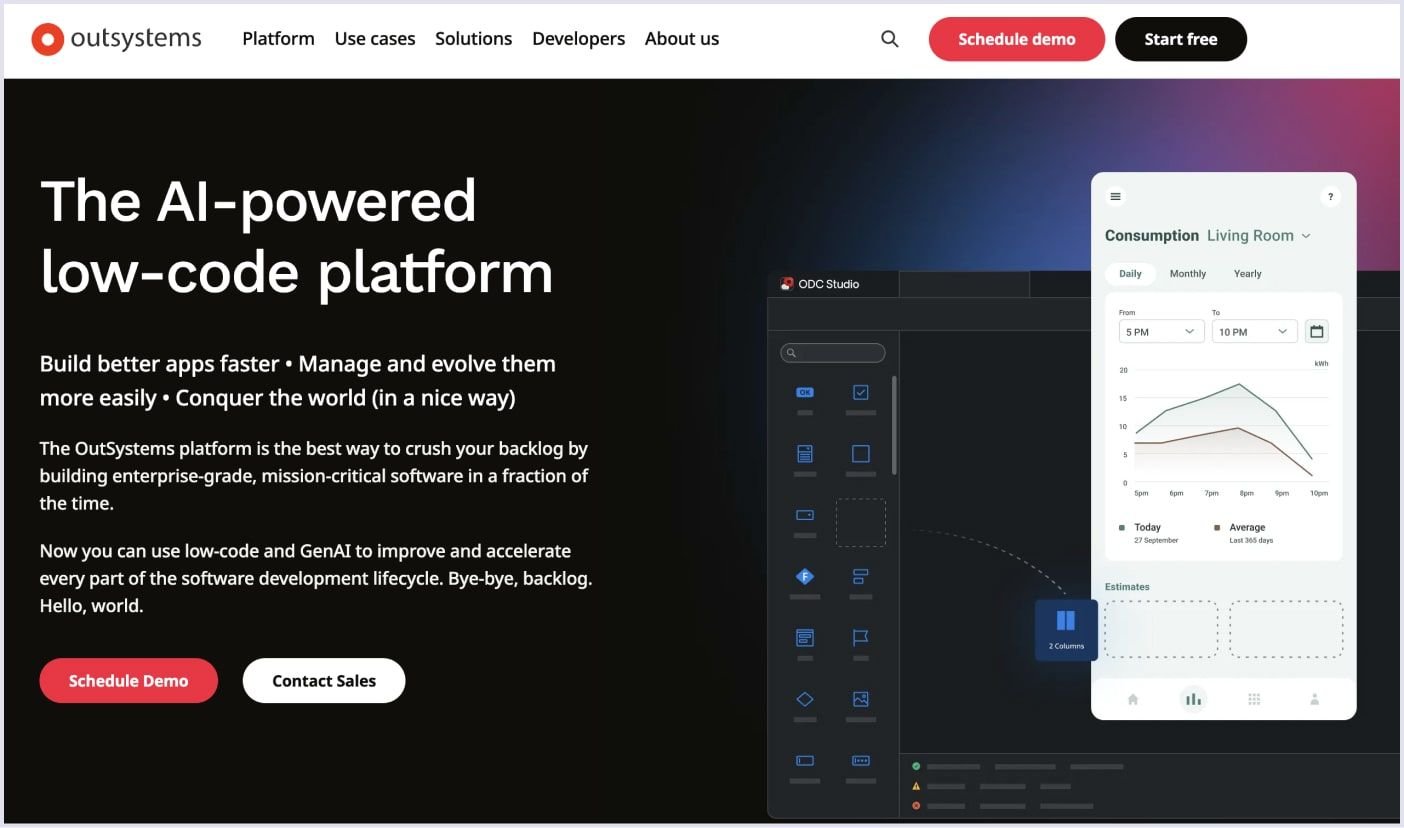Click the 2 Columns layout tile
The height and width of the screenshot is (828, 1404).
(x=1066, y=630)
